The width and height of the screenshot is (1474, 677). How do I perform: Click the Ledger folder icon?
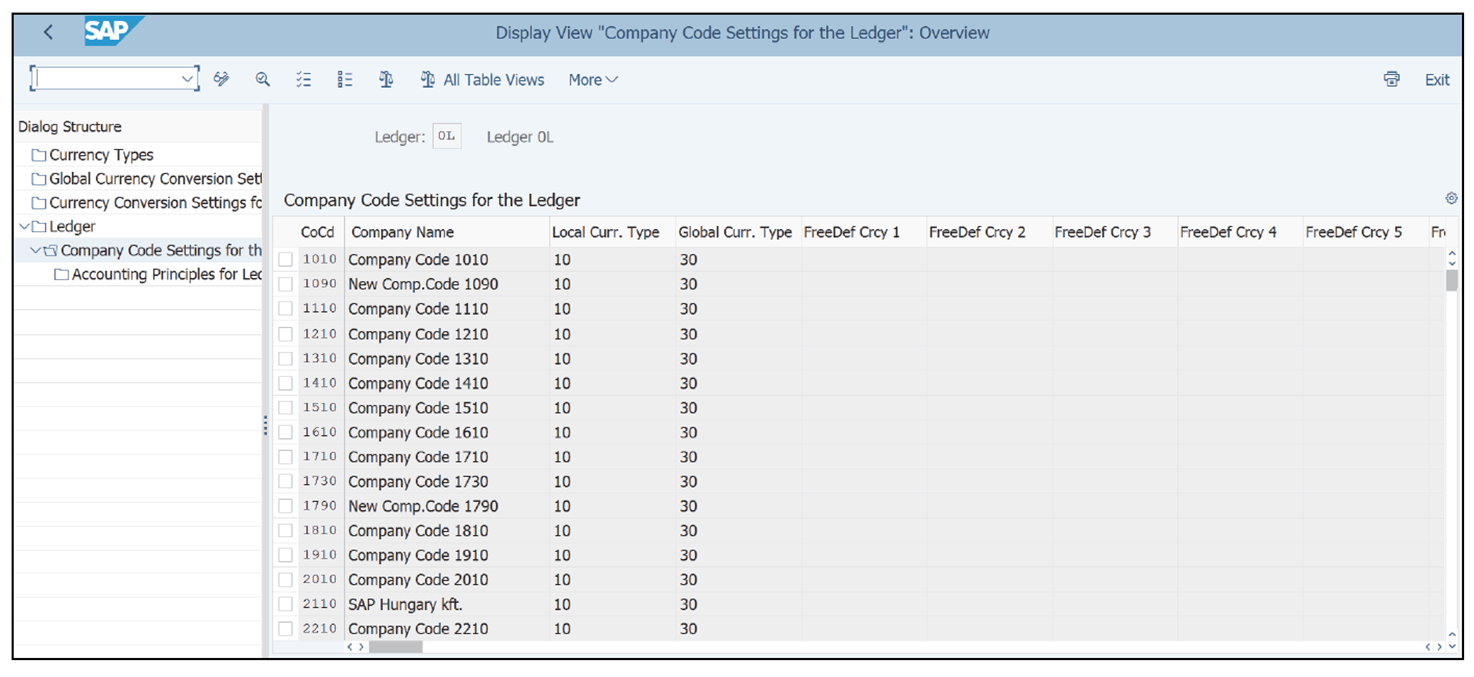(39, 227)
